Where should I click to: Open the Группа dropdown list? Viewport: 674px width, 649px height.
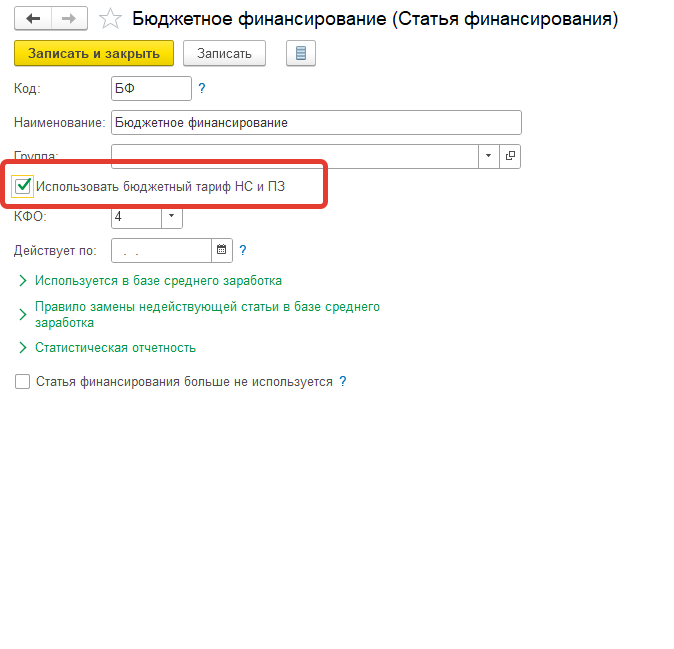click(x=488, y=155)
